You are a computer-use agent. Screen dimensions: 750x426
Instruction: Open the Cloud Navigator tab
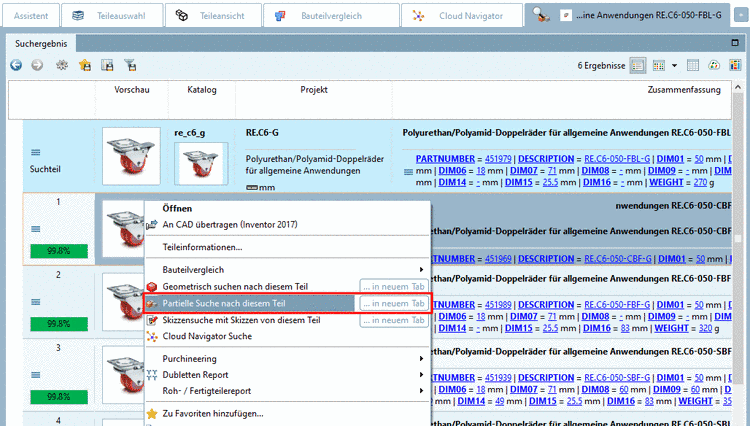click(462, 16)
